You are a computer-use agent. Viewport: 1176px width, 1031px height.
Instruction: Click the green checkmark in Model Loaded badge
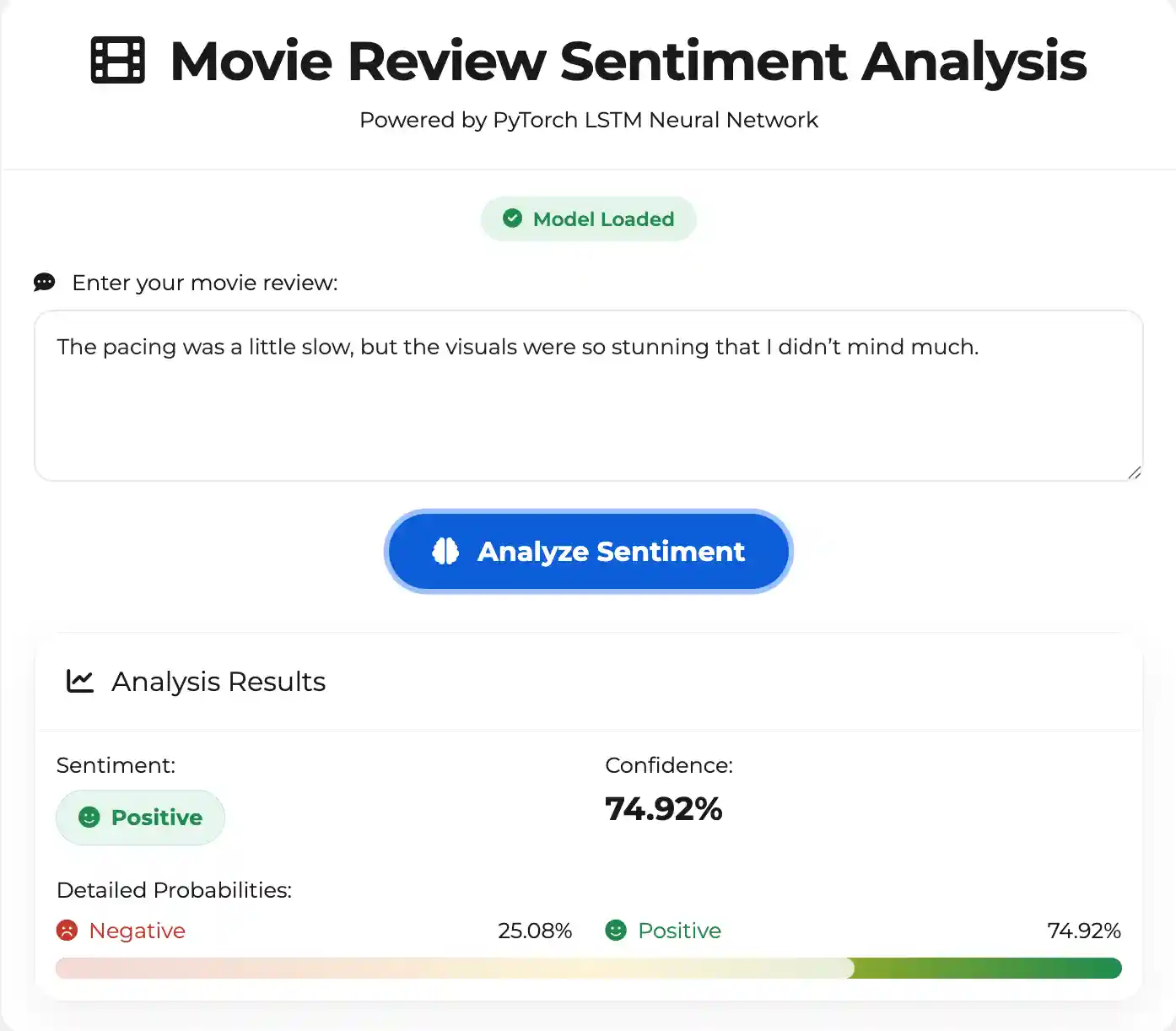click(513, 219)
